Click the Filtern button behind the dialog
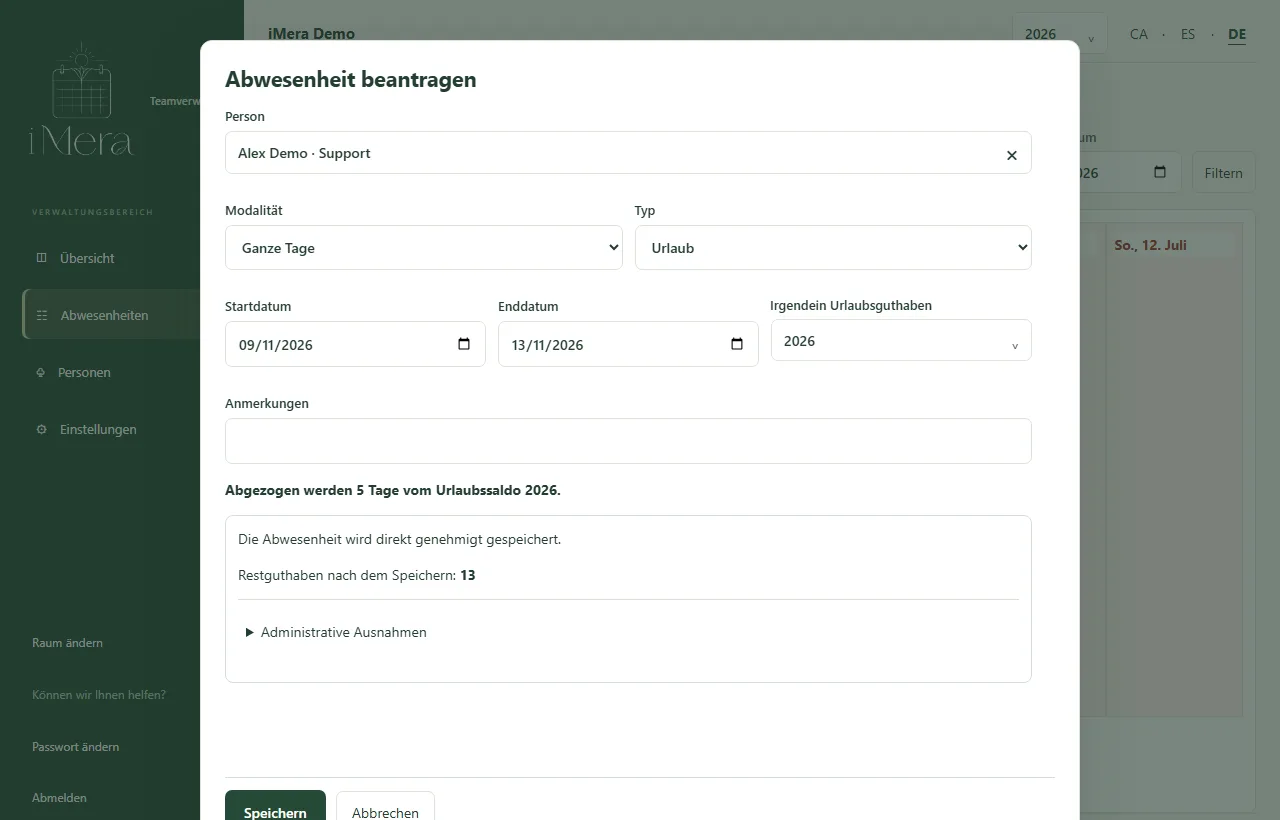The height and width of the screenshot is (820, 1280). coord(1223,173)
